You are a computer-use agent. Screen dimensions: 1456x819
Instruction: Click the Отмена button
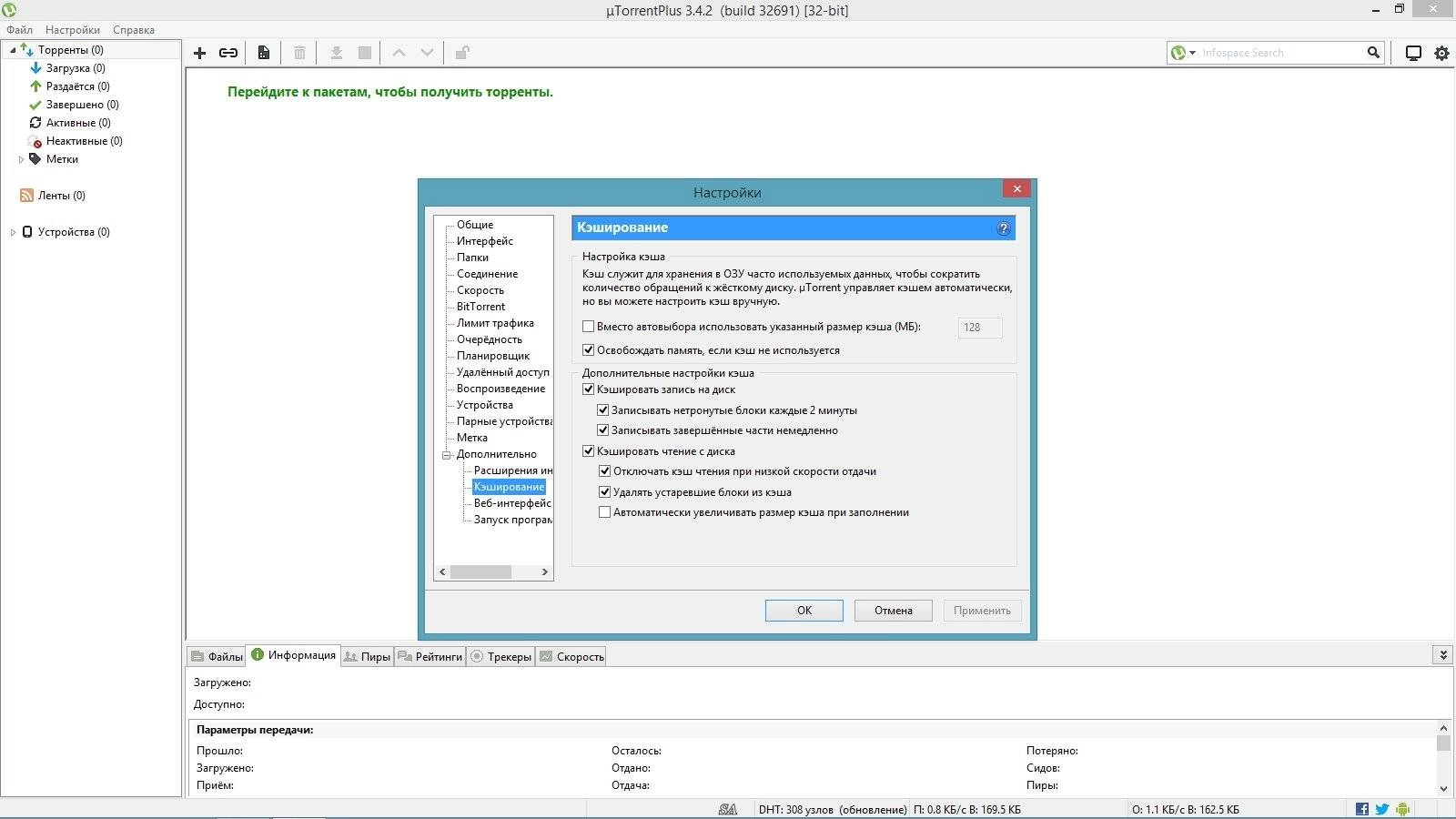(894, 611)
